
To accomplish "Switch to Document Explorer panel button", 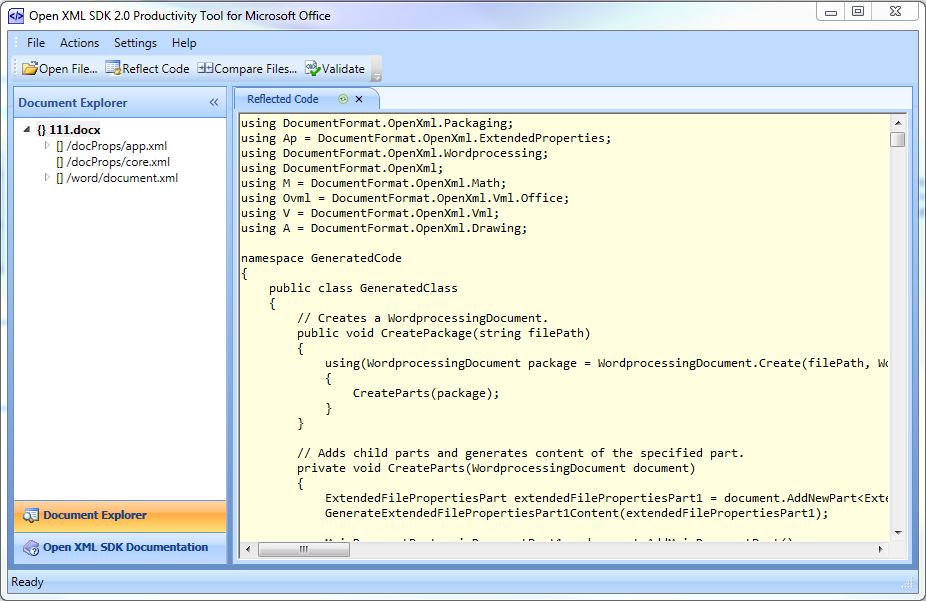I will point(120,515).
